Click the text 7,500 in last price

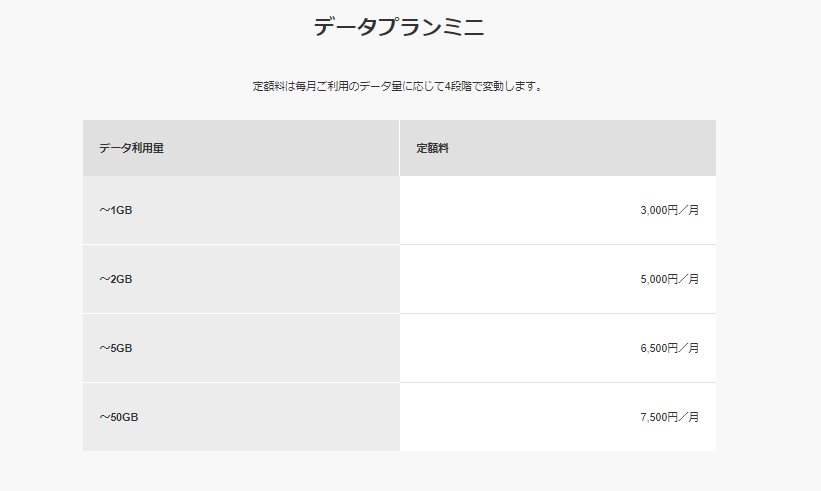tap(653, 417)
